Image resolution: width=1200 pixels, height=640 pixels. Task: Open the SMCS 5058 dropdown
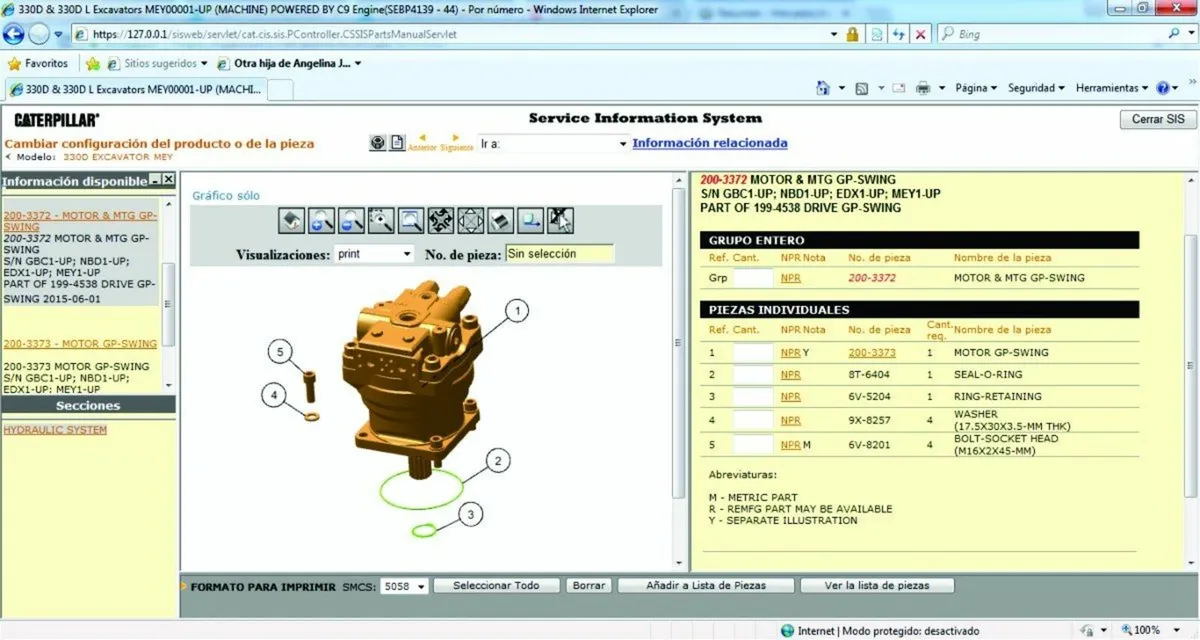click(x=421, y=586)
